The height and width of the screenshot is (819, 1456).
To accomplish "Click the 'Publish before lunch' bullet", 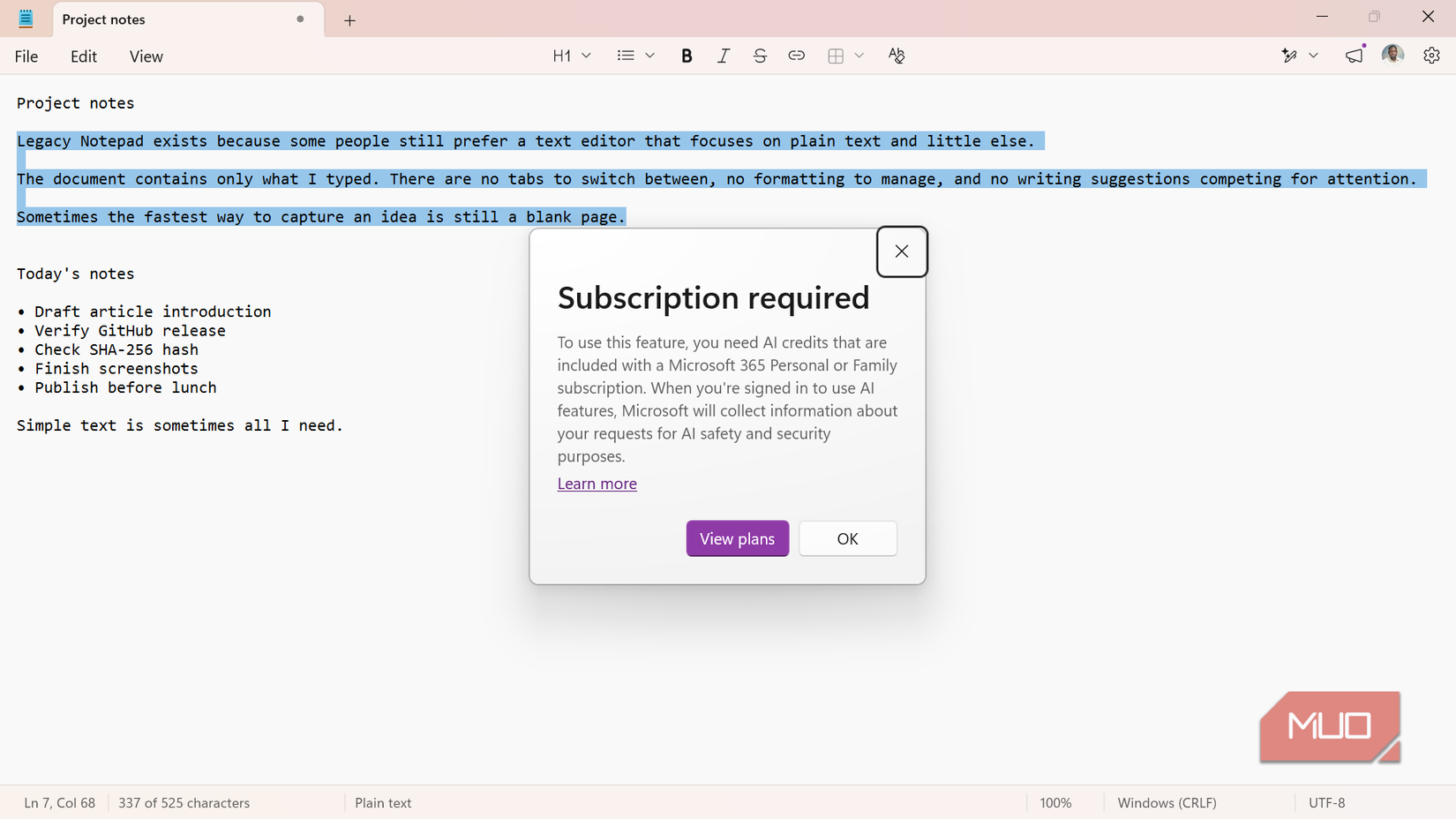I will coord(116,387).
